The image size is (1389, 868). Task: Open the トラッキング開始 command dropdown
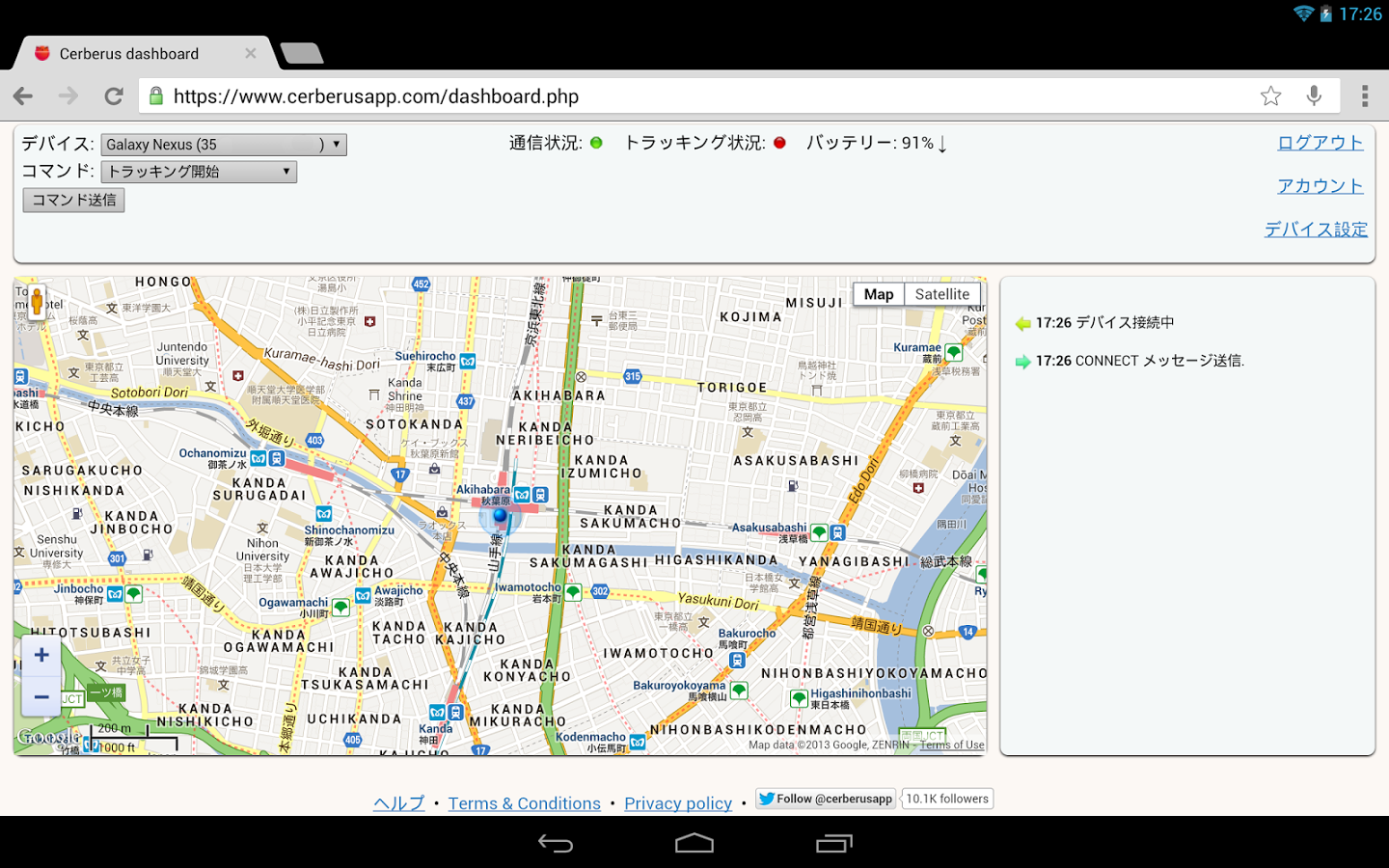(x=199, y=172)
